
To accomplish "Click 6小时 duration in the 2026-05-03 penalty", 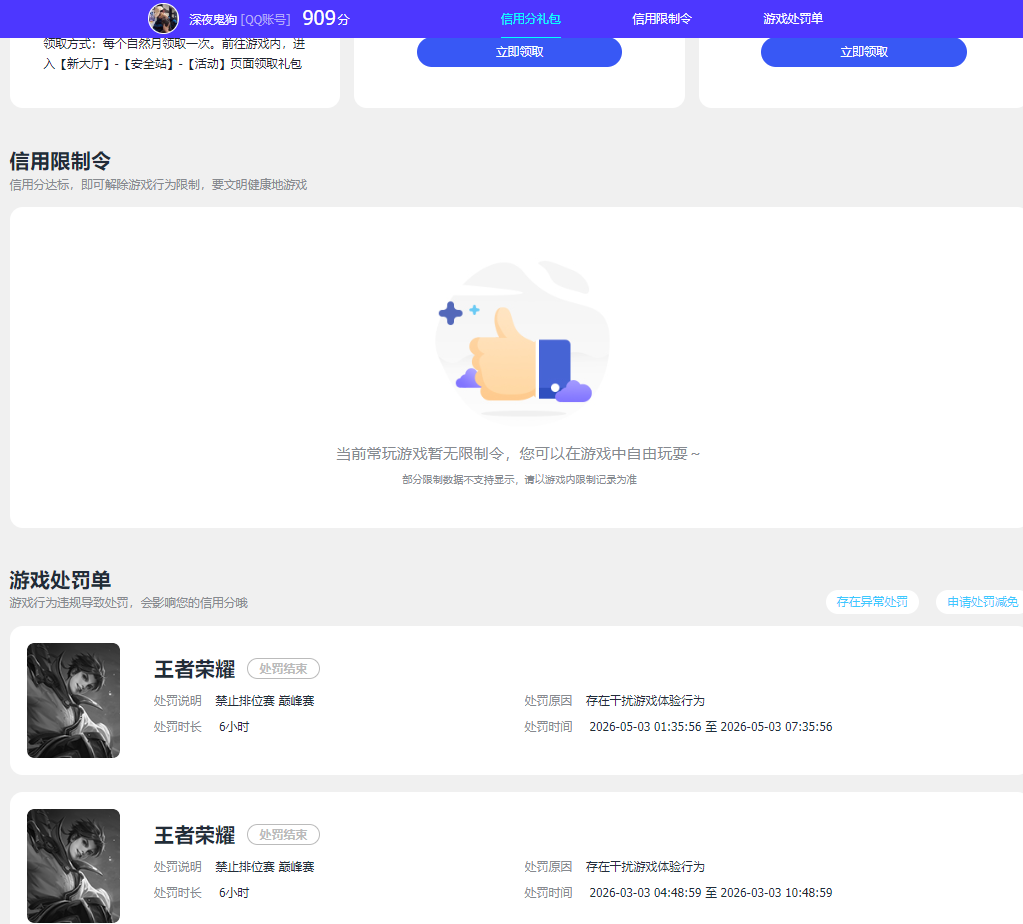I will tap(234, 727).
